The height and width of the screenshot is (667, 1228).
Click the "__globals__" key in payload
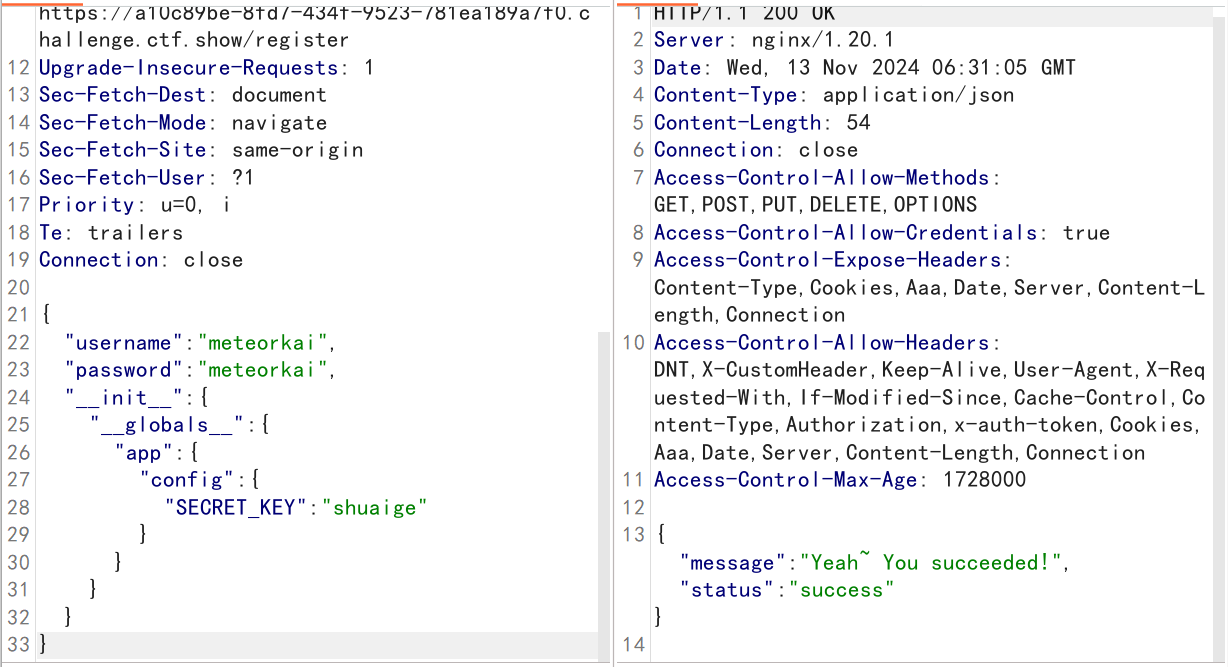tap(165, 425)
